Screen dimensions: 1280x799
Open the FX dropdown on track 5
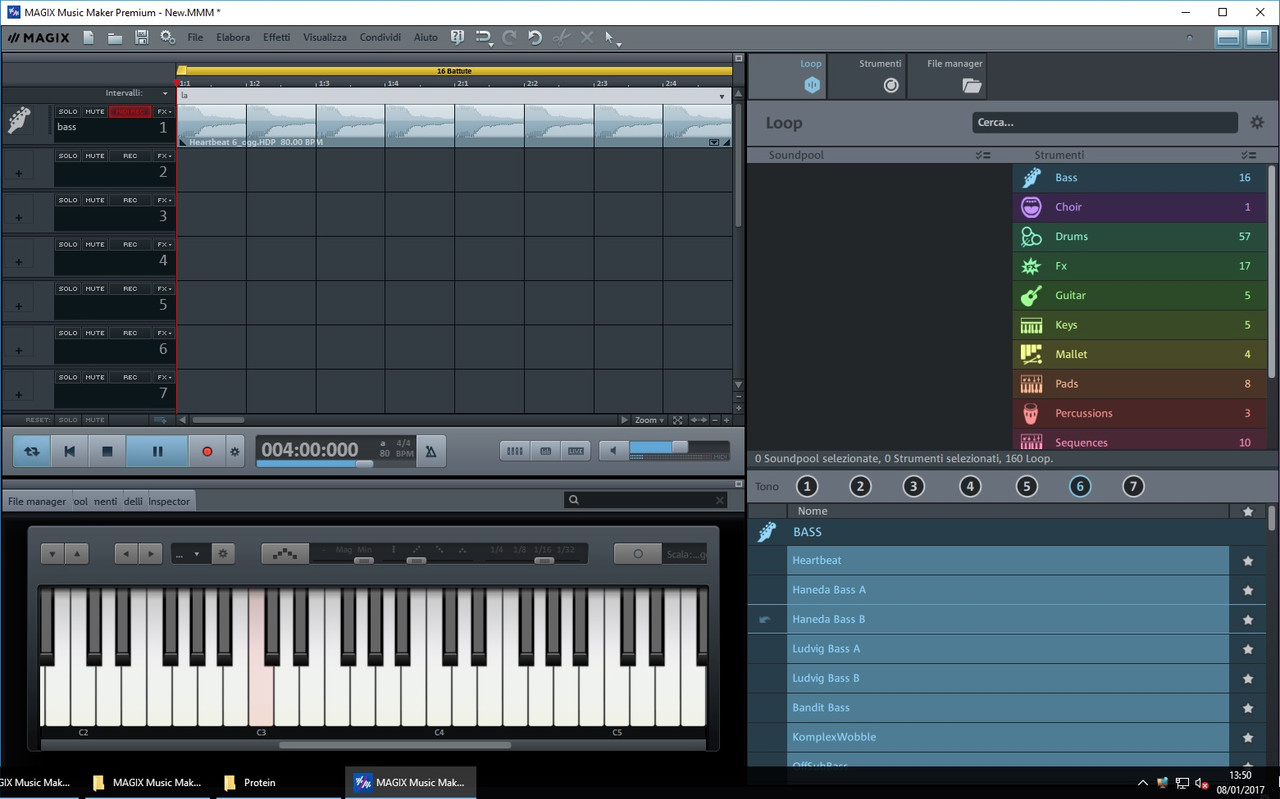pyautogui.click(x=164, y=288)
